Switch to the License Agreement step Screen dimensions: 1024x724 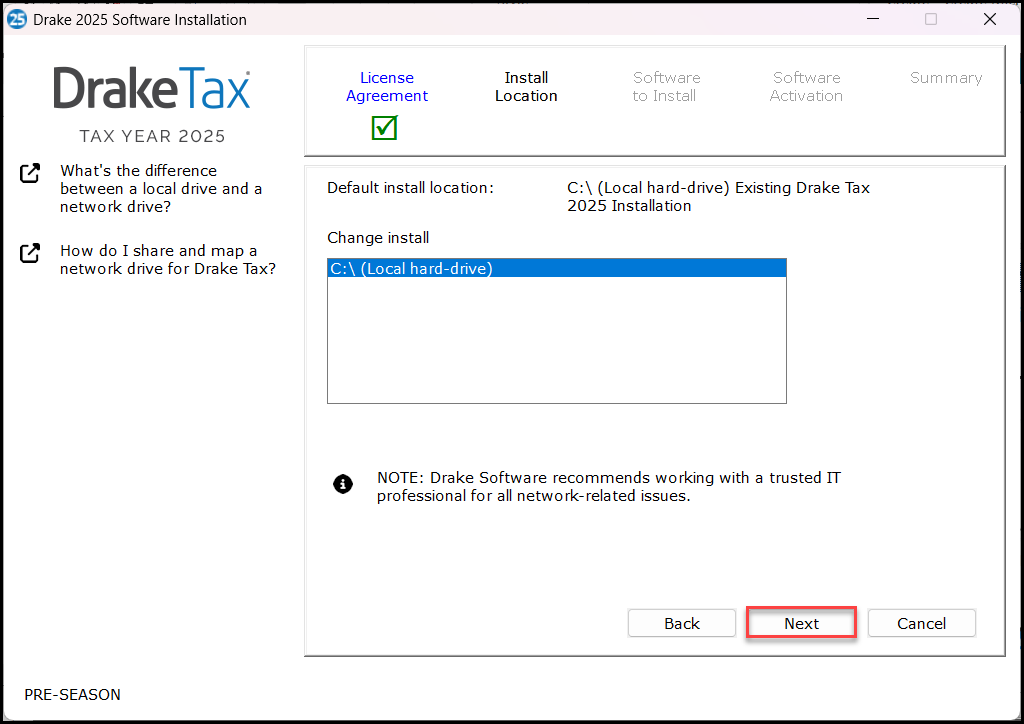[x=387, y=86]
